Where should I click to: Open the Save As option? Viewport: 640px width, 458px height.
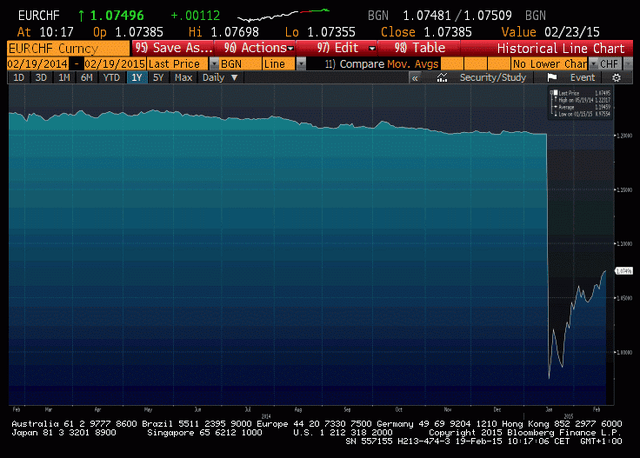173,48
